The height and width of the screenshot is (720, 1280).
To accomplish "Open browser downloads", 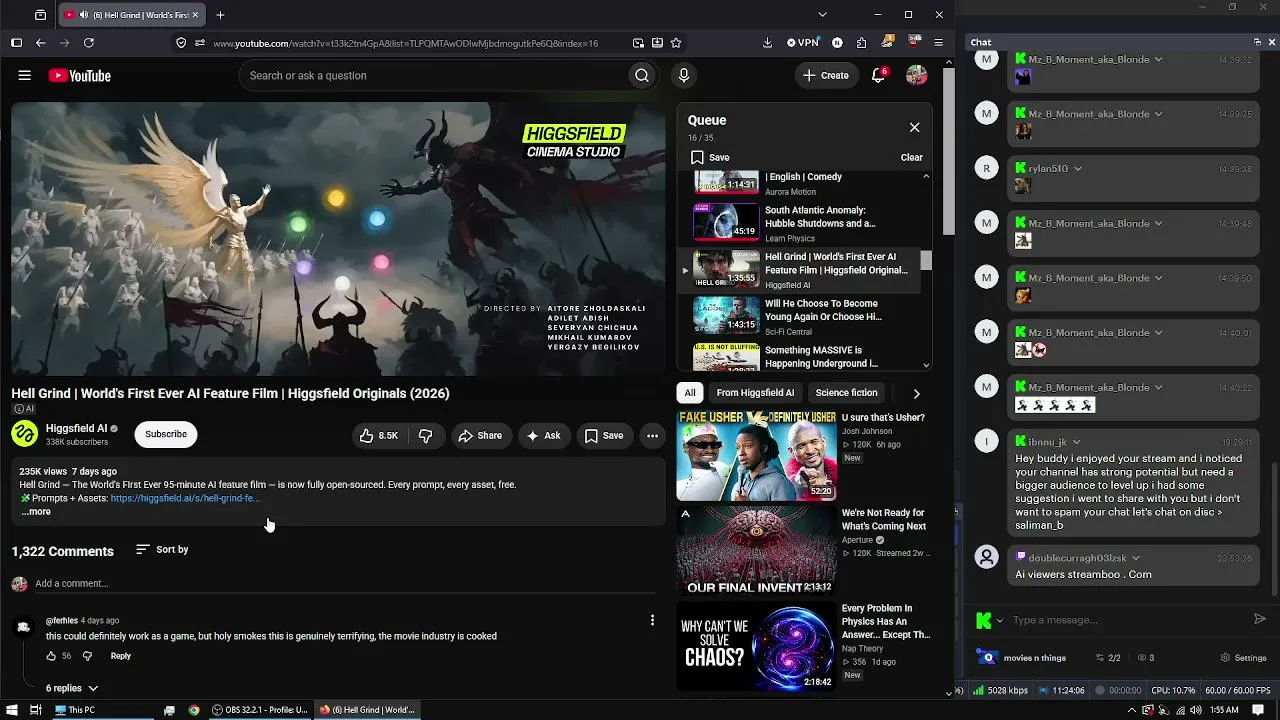I will coord(767,43).
